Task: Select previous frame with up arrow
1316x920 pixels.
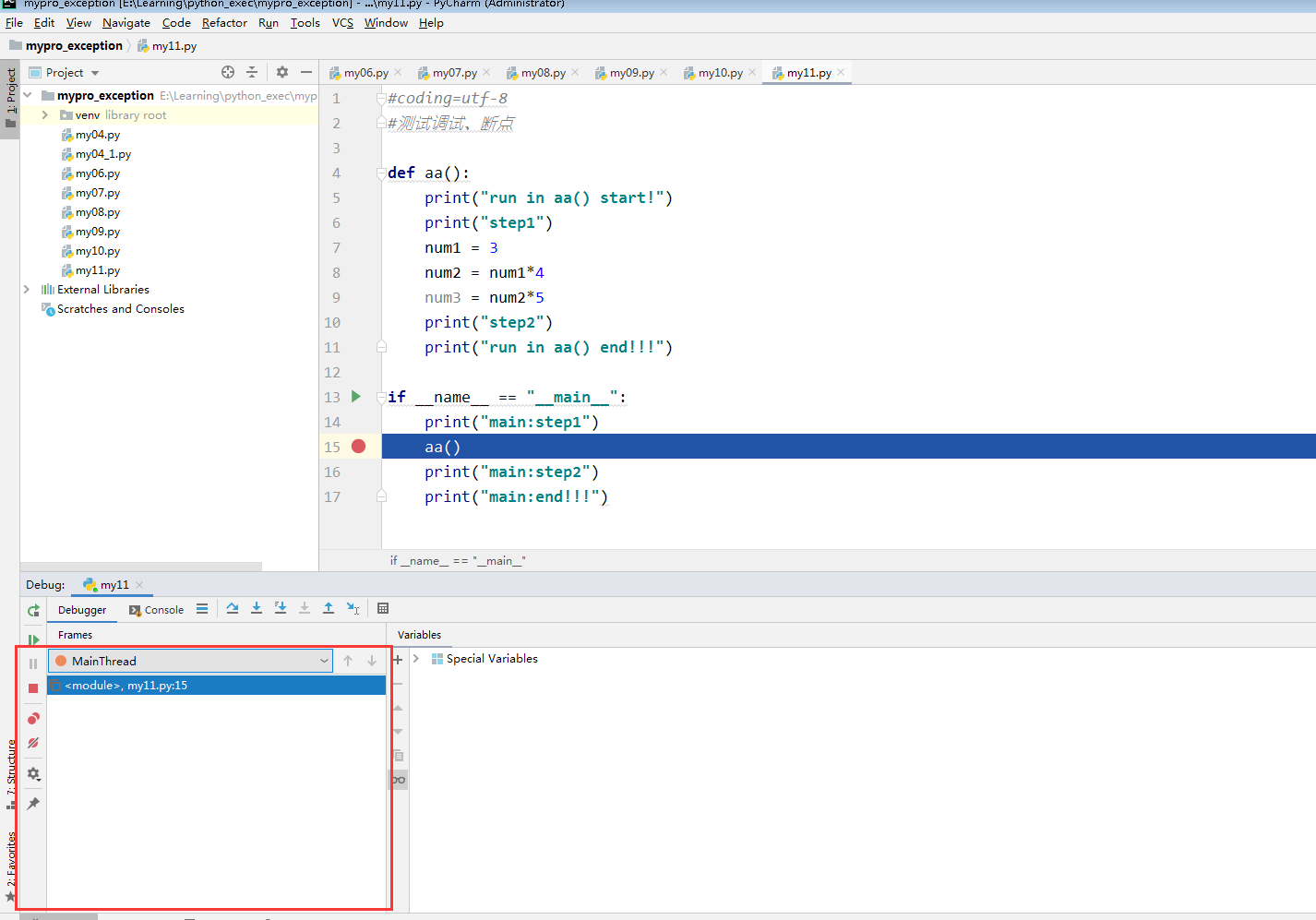Action: click(348, 661)
